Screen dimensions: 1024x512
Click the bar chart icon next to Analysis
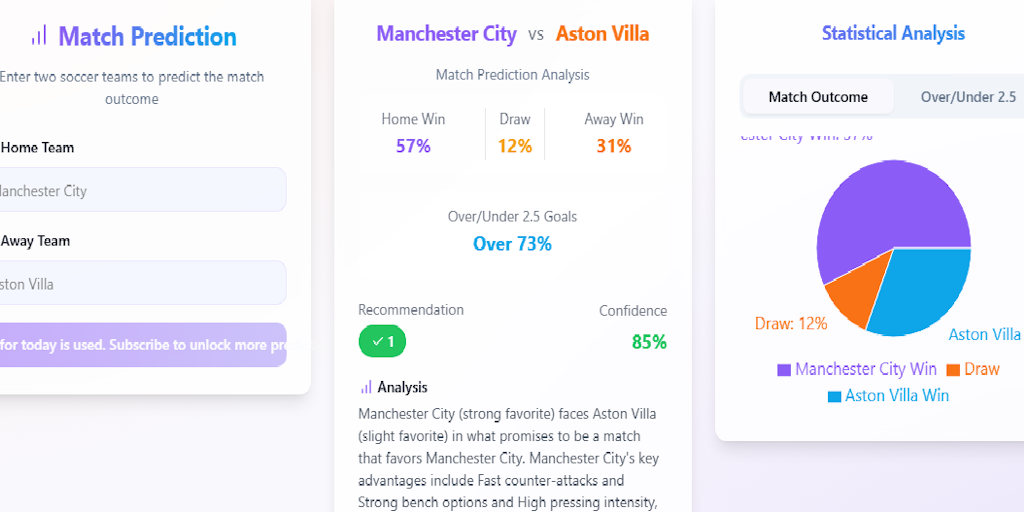(x=366, y=387)
